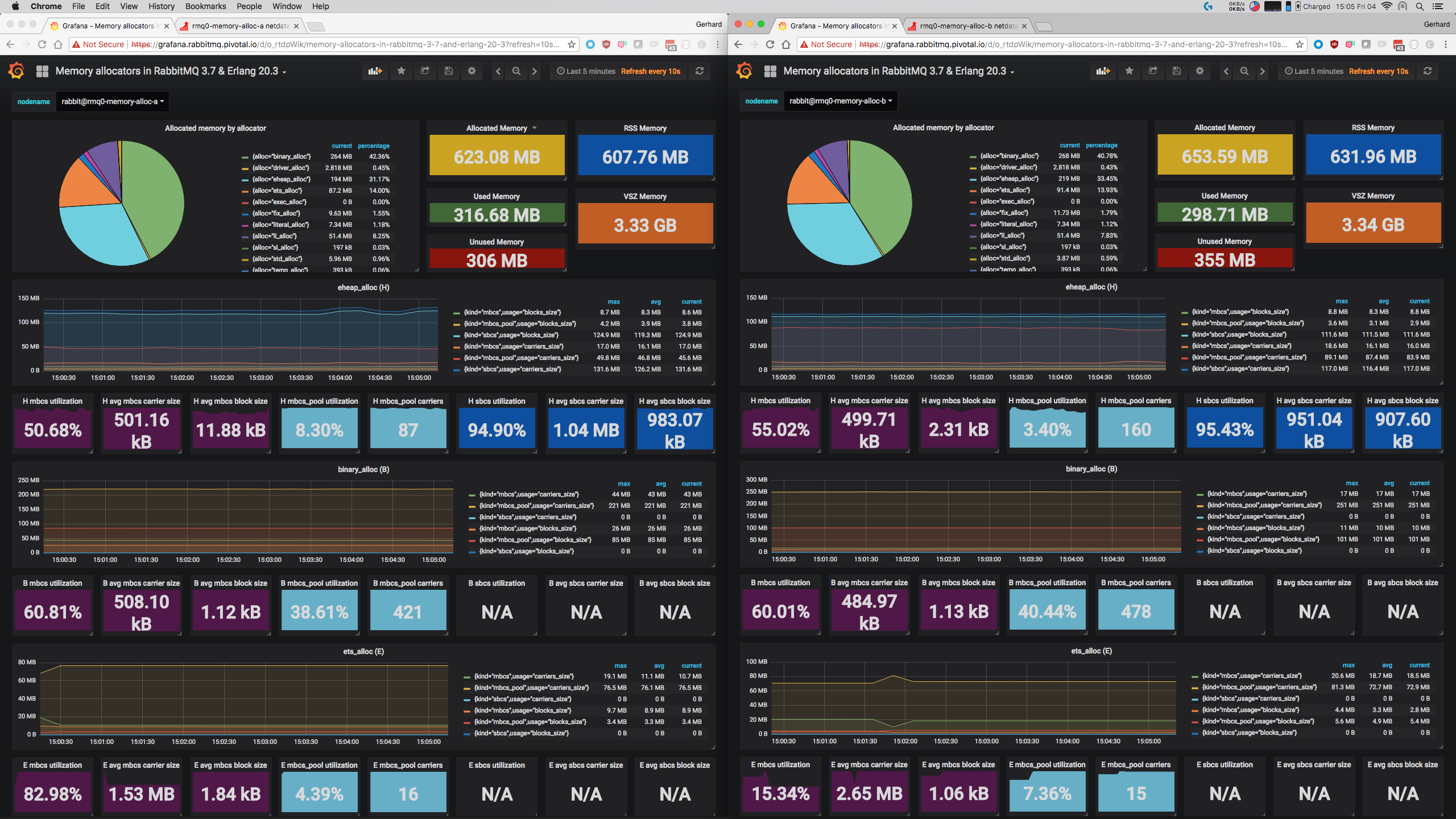Screen dimensions: 1456x819
Task: Open left eheap_alloc (H) panel title menu
Action: (x=363, y=287)
